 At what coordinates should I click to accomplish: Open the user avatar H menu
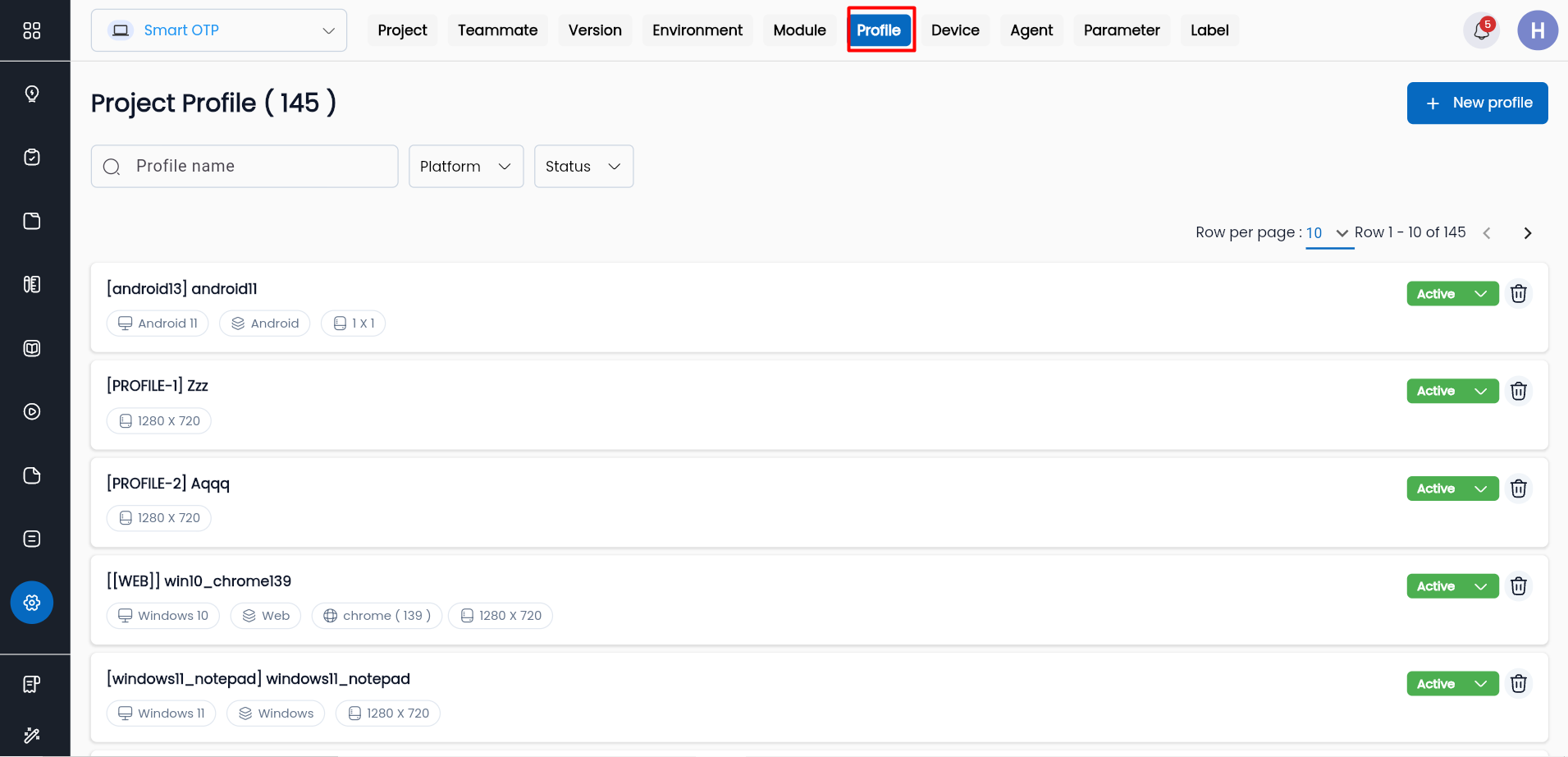pos(1537,31)
